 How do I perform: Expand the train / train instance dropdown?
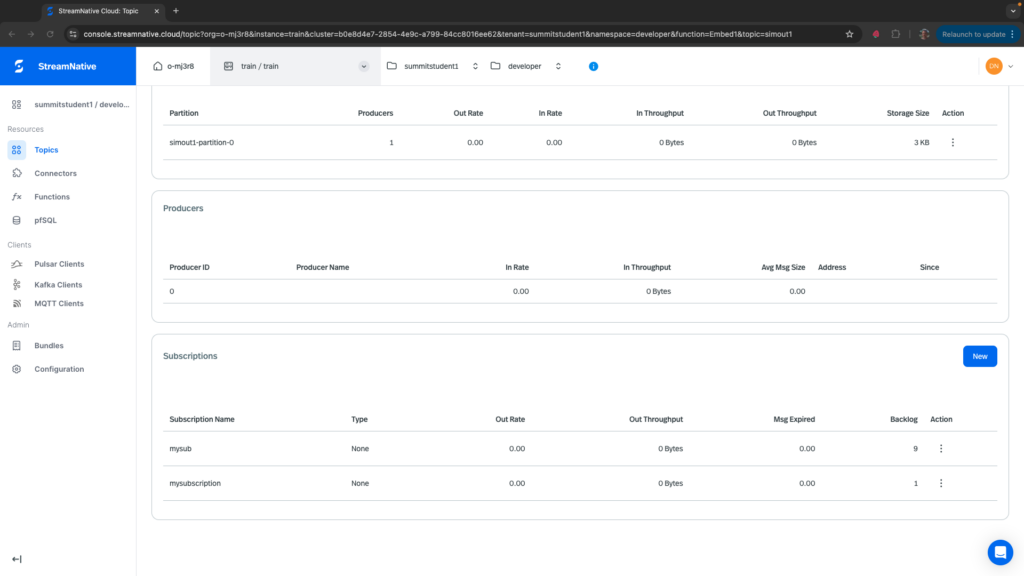pos(364,66)
